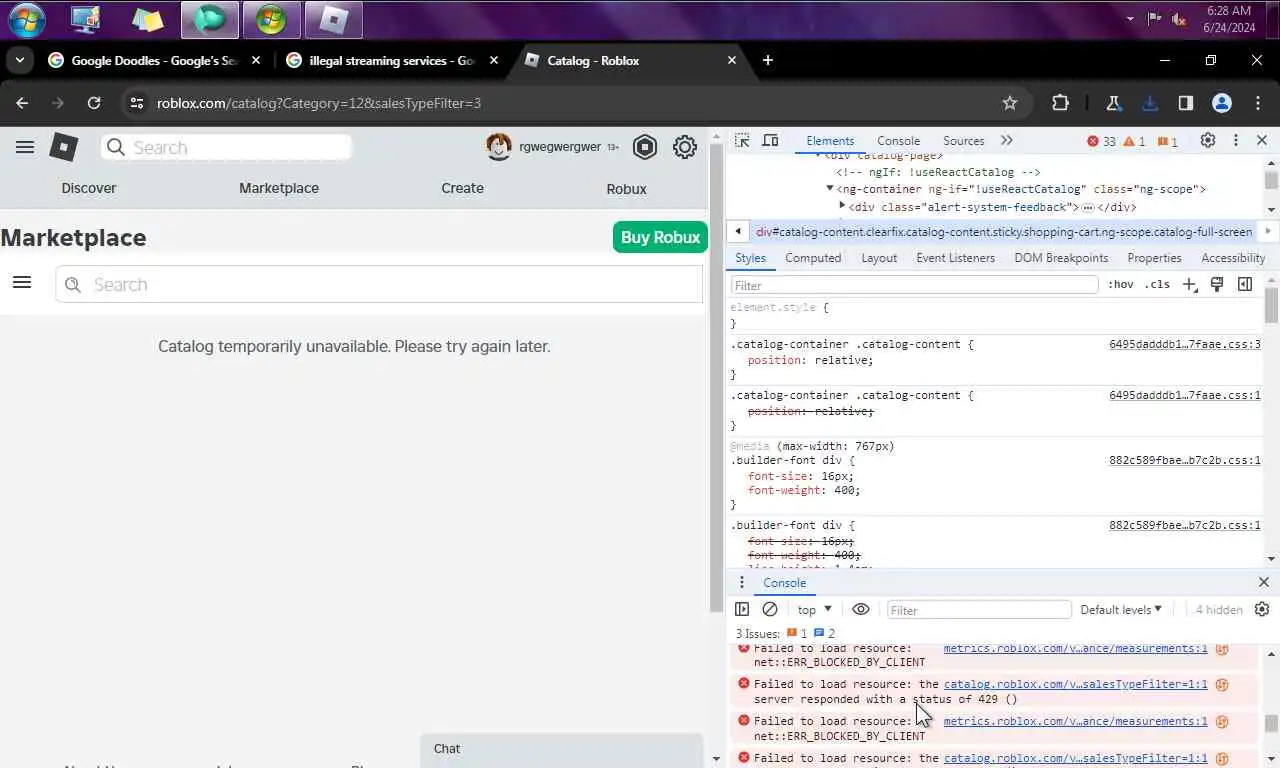
Task: Toggle the computed styles sidebar pane
Action: click(x=1245, y=285)
